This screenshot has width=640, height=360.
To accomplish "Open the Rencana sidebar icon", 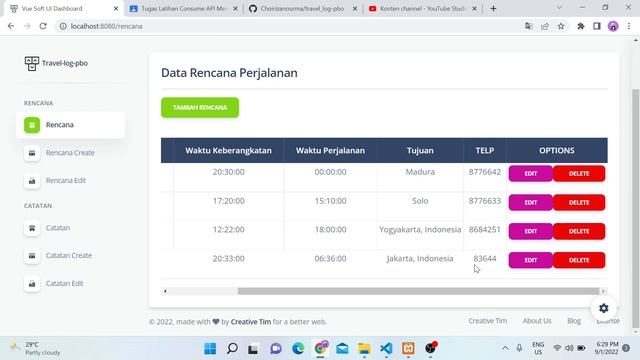I will point(32,125).
